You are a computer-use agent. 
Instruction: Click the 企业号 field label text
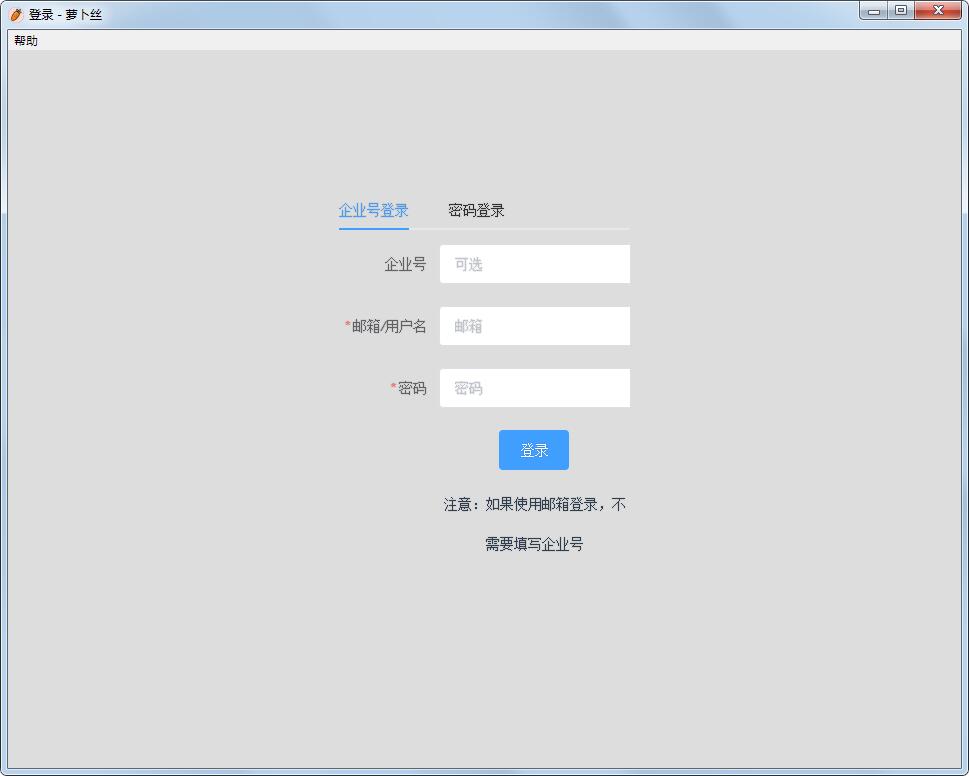click(x=407, y=264)
